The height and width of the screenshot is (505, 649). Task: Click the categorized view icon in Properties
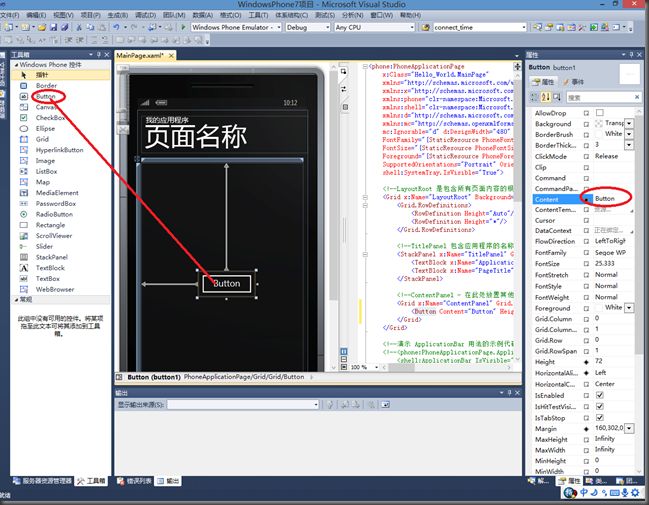pyautogui.click(x=534, y=97)
